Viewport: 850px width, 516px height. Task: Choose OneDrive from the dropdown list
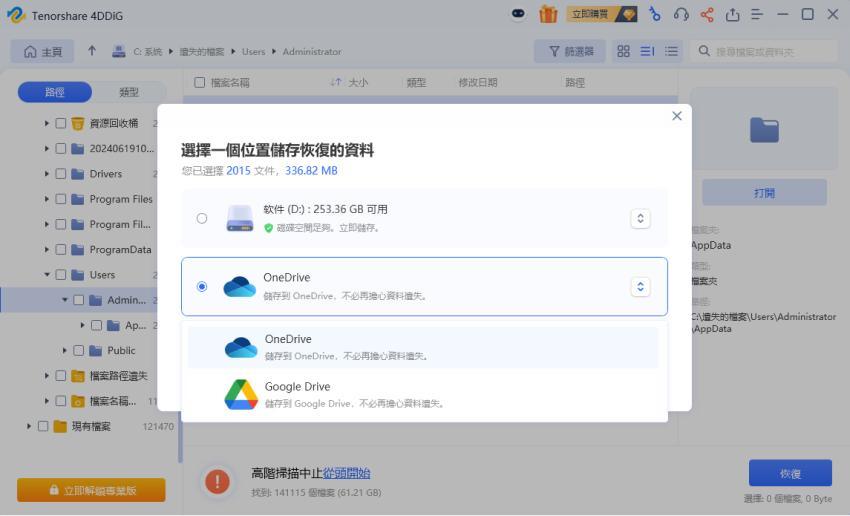click(x=423, y=347)
